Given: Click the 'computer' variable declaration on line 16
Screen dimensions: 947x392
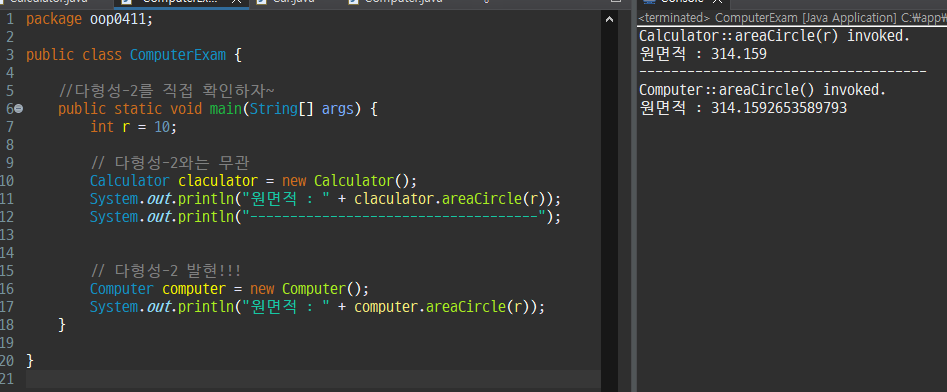Looking at the screenshot, I should (194, 288).
